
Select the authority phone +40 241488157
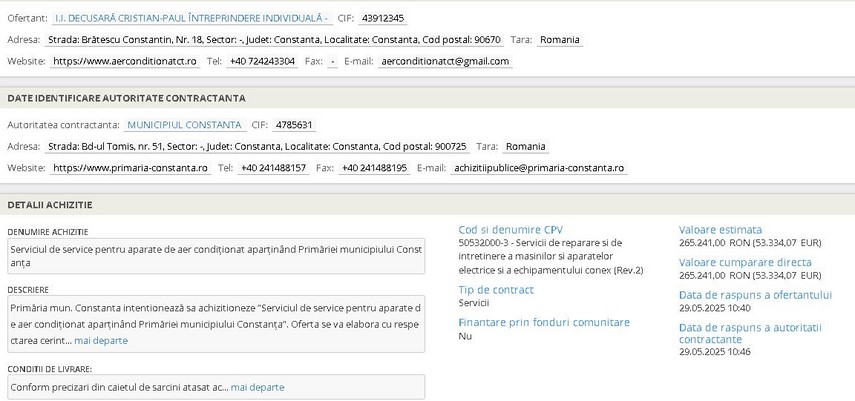click(x=273, y=168)
